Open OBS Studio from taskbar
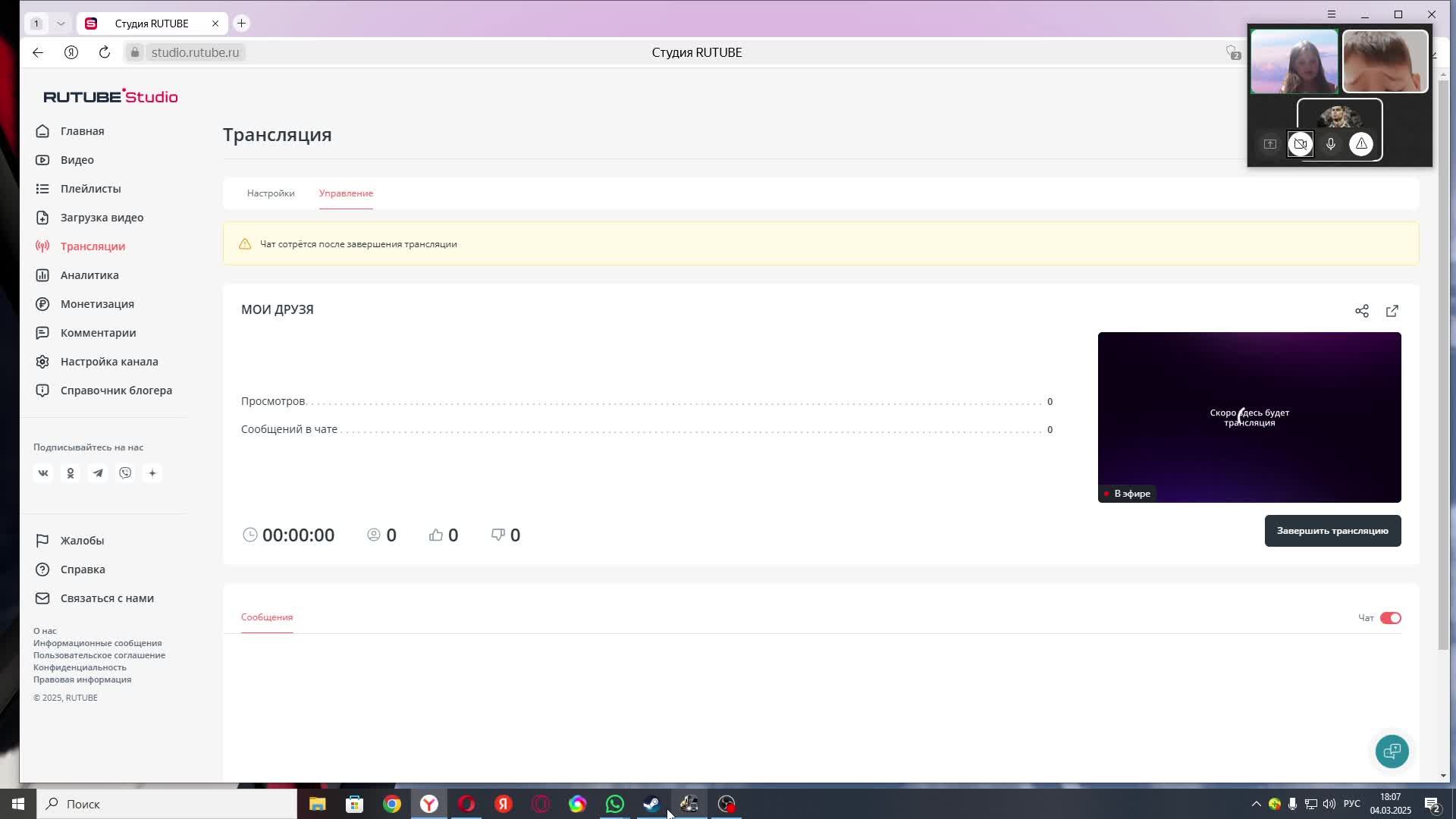Screen dimensions: 1456x819 point(726,804)
